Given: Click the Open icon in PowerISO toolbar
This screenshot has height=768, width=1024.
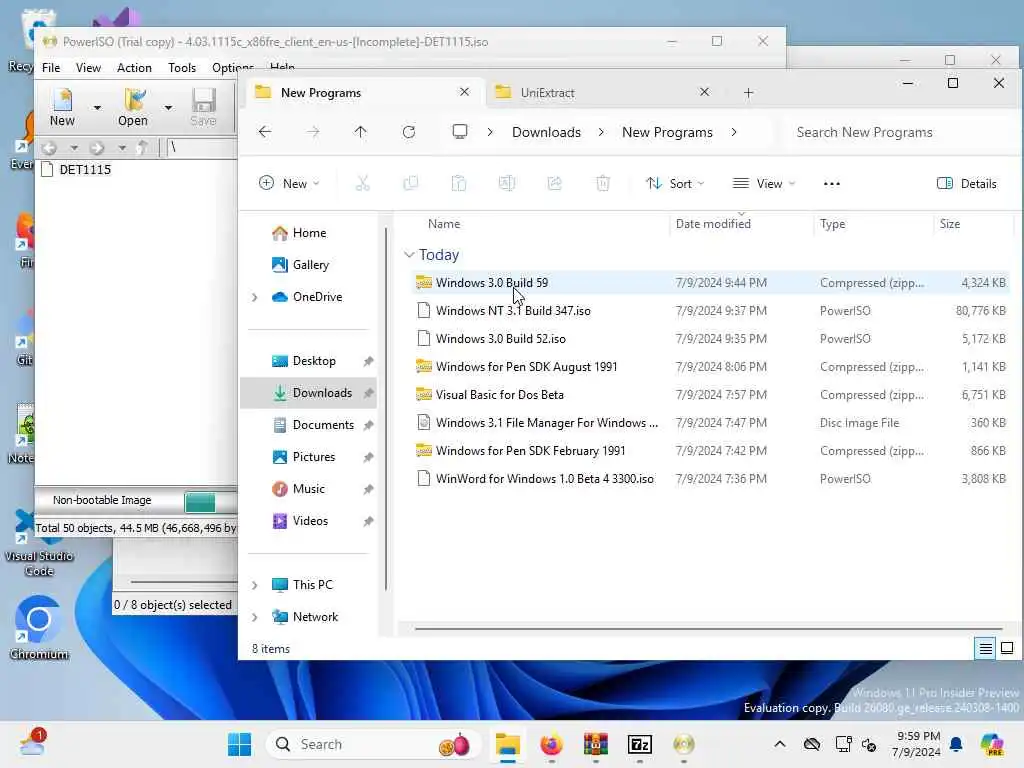Looking at the screenshot, I should point(133,107).
